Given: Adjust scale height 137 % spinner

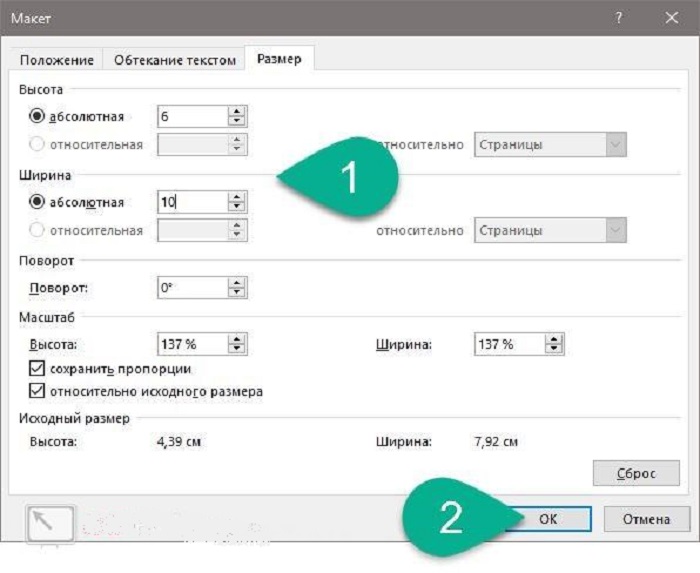Looking at the screenshot, I should (x=236, y=344).
